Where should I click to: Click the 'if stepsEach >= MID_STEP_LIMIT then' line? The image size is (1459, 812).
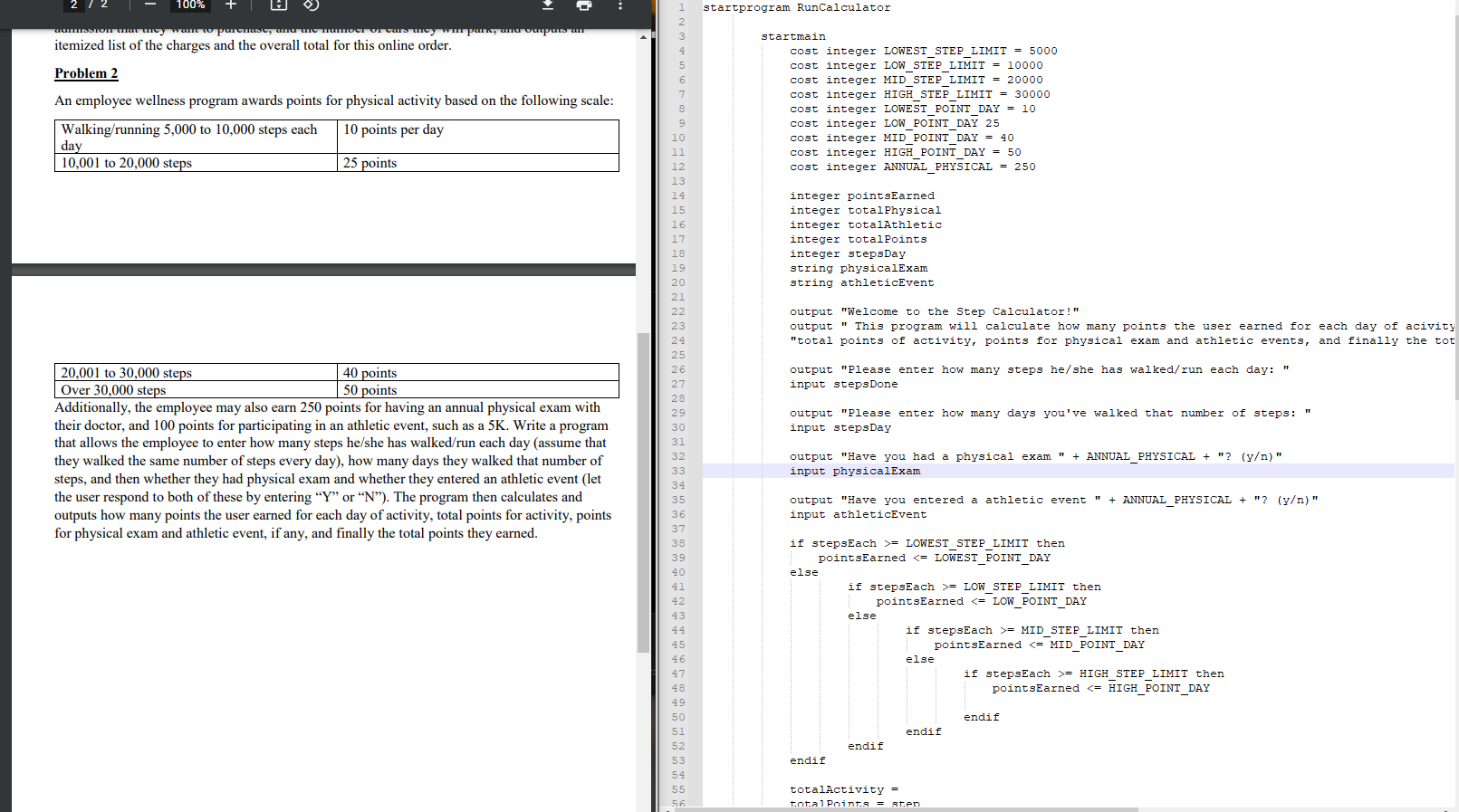[x=1032, y=630]
